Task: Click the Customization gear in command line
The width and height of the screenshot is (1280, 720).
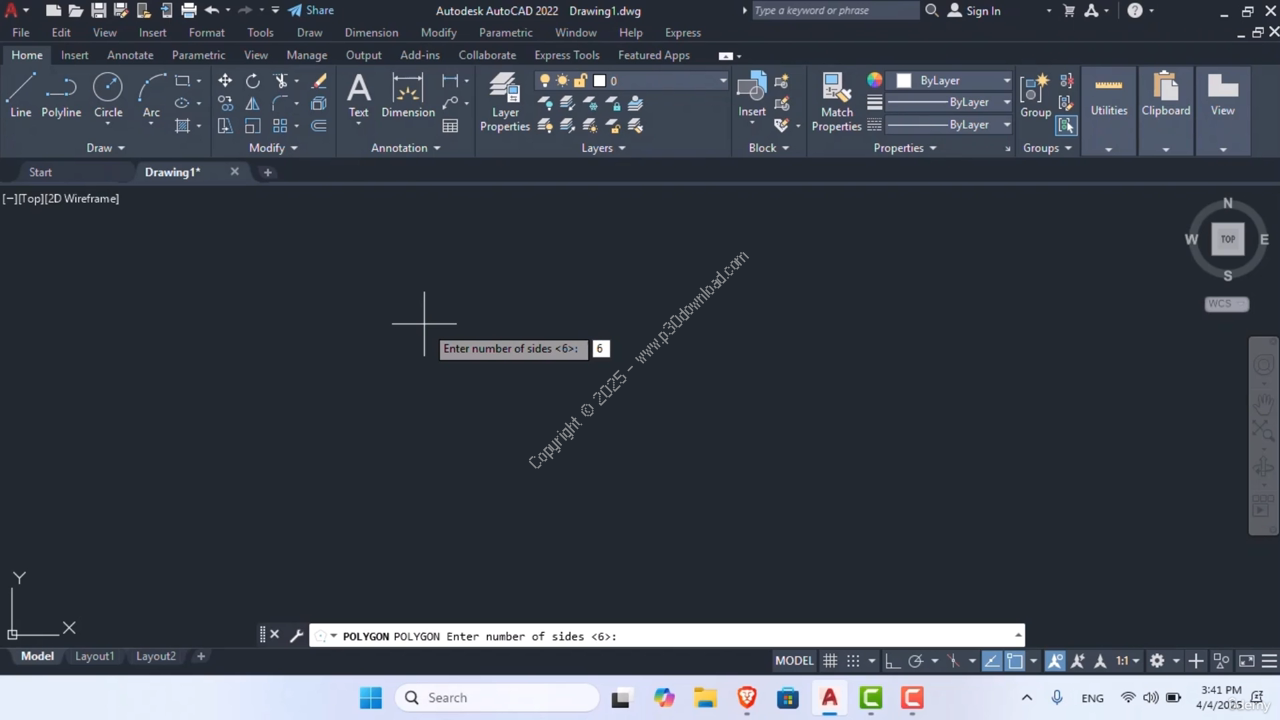Action: coord(296,635)
